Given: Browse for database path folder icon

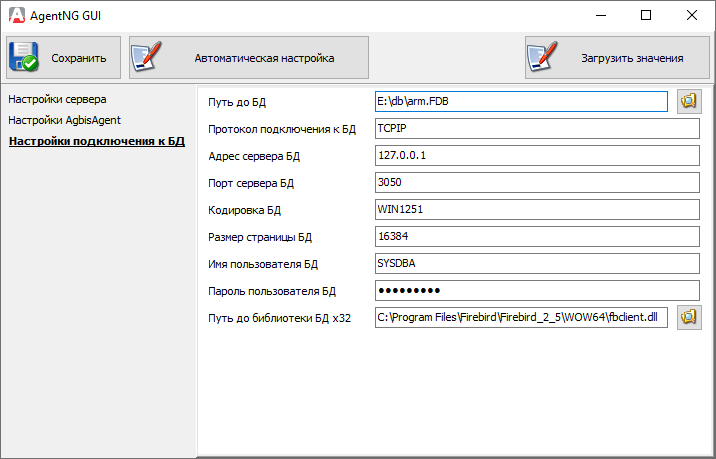Looking at the screenshot, I should pyautogui.click(x=689, y=101).
